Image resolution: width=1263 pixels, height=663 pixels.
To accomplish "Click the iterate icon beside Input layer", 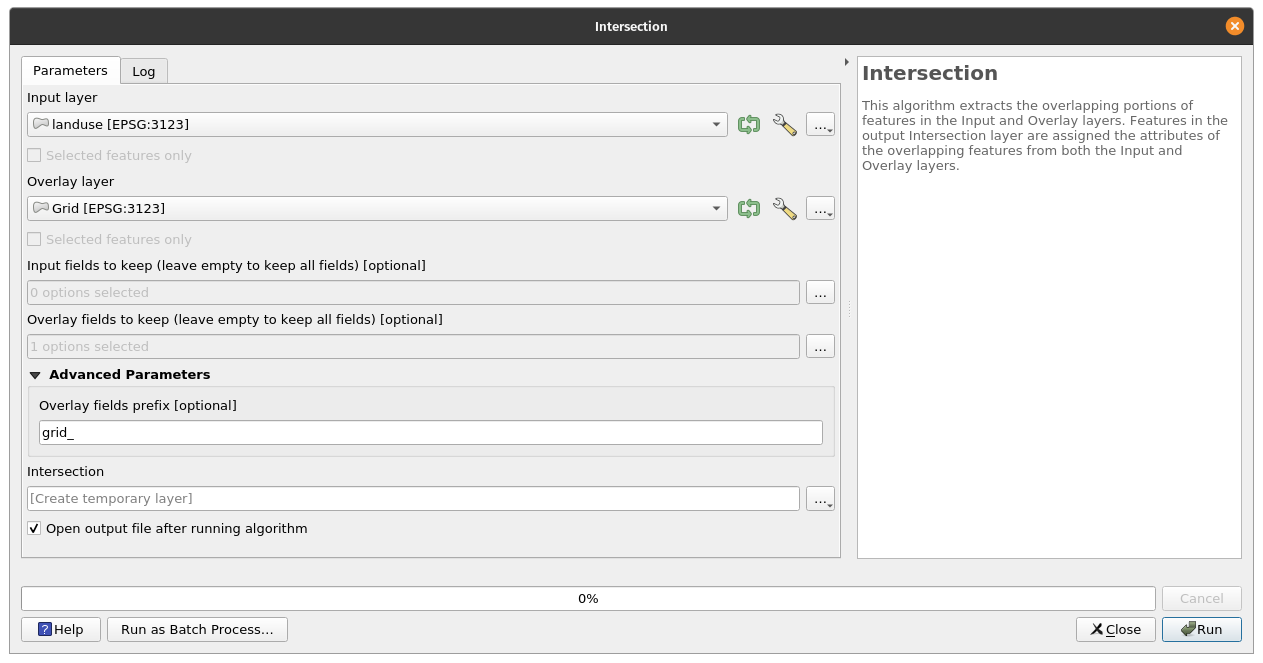I will 748,124.
